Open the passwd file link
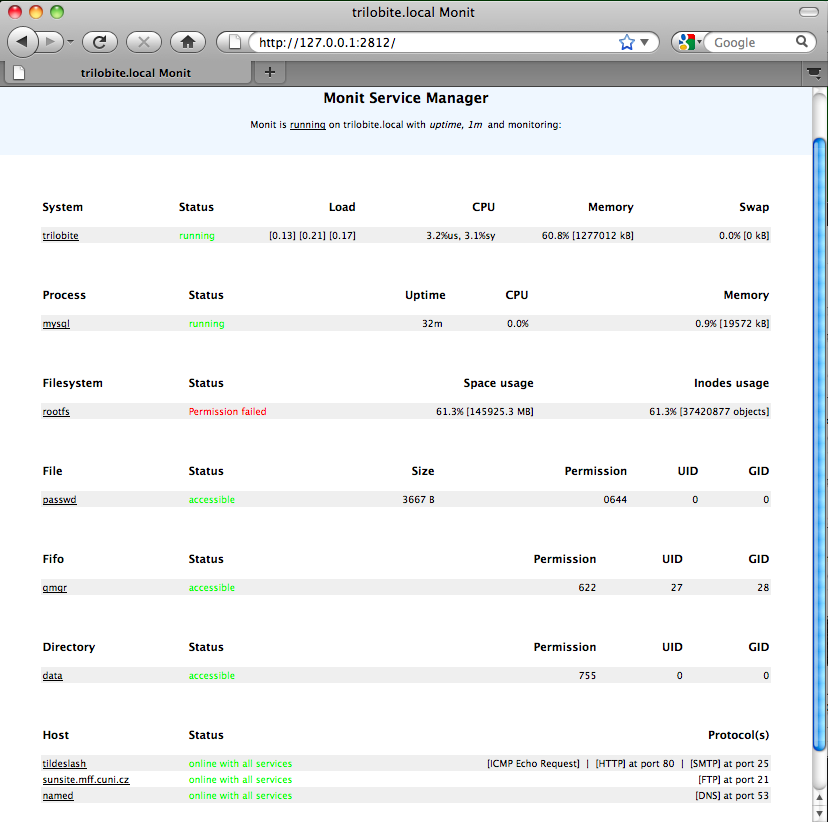 coord(60,499)
